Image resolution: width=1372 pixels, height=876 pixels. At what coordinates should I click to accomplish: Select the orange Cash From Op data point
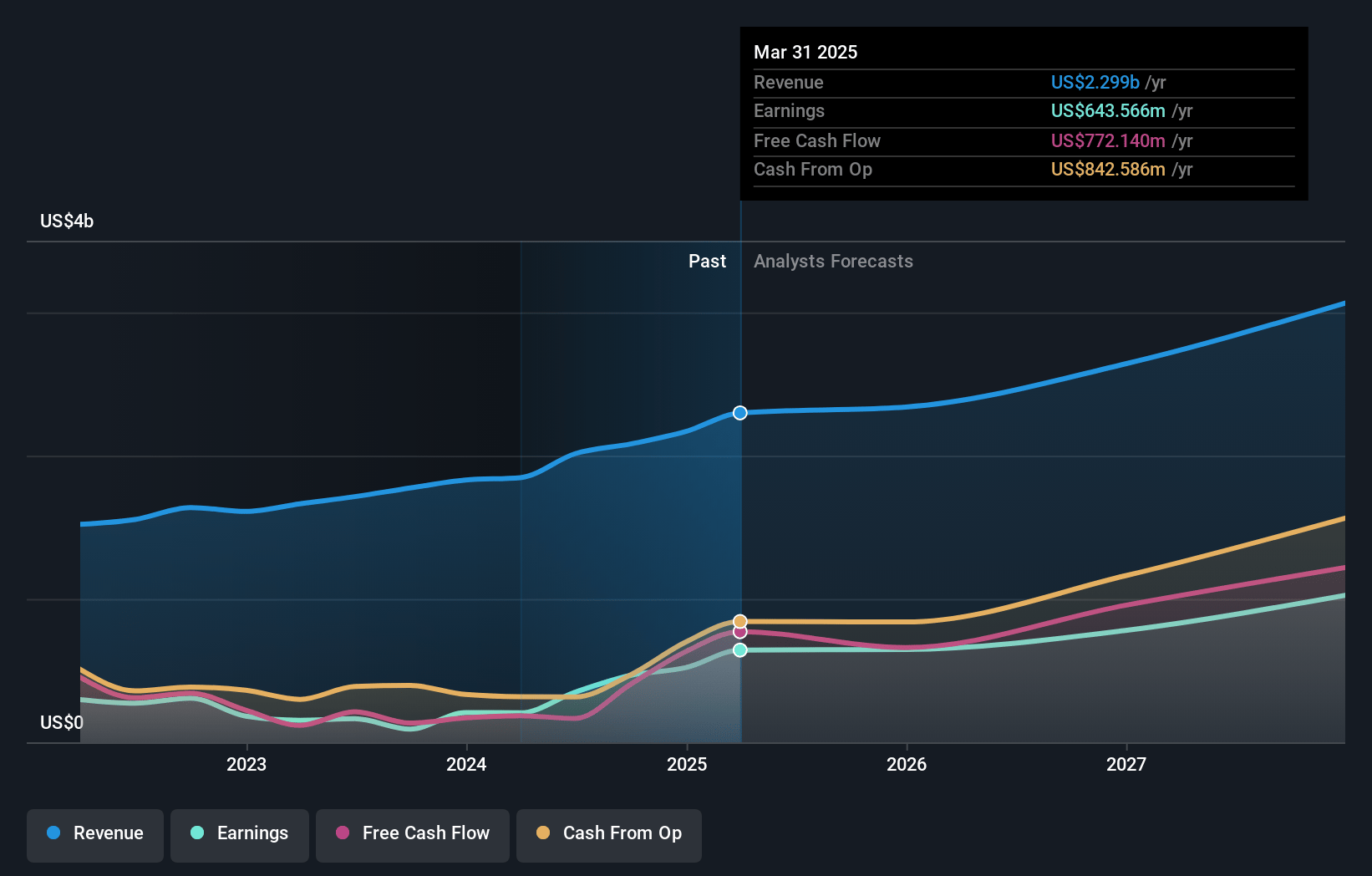pyautogui.click(x=740, y=621)
